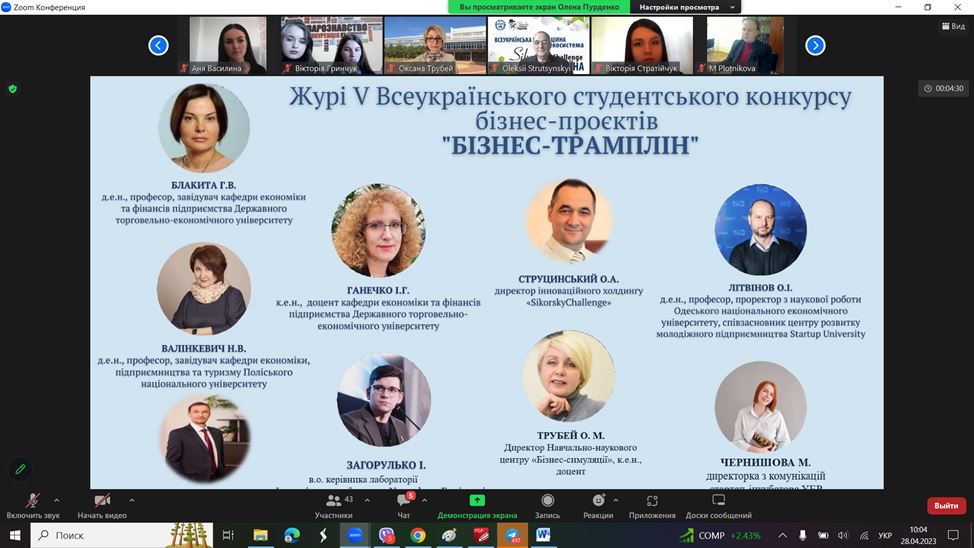Image resolution: width=974 pixels, height=548 pixels.
Task: Switch layout using the Вид button
Action: 953,26
